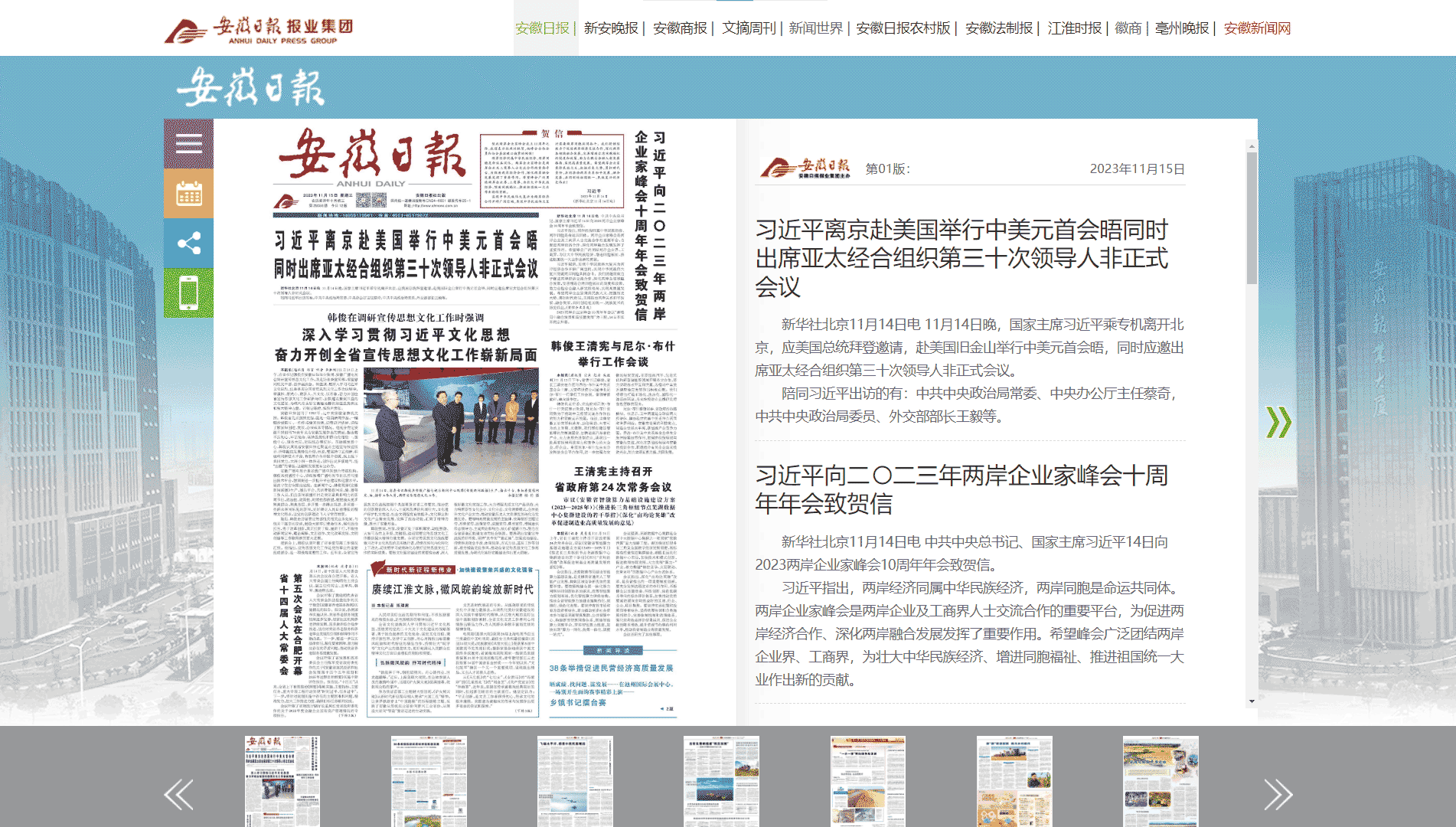
Task: Go to next page with green double chevron
Action: tap(1278, 422)
